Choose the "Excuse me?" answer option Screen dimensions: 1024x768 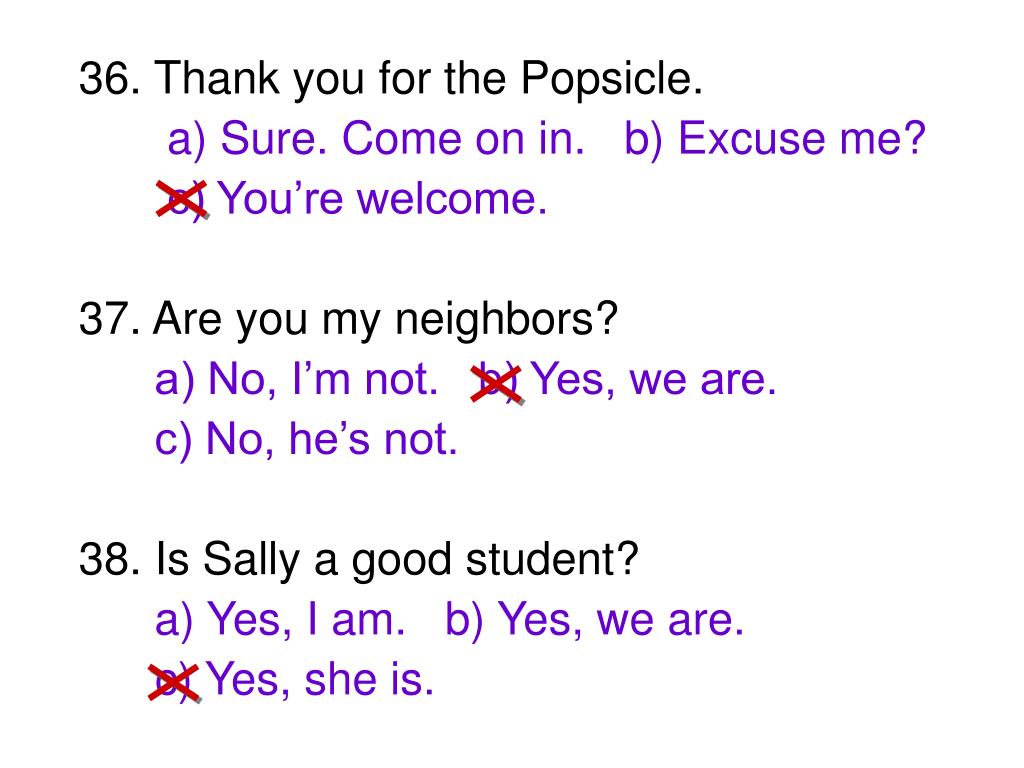pos(775,140)
